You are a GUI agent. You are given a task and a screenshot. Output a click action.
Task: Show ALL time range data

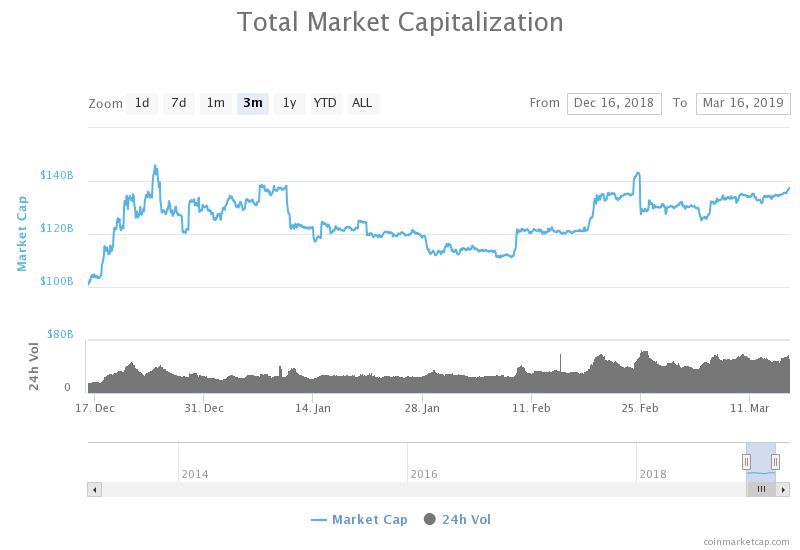click(362, 103)
